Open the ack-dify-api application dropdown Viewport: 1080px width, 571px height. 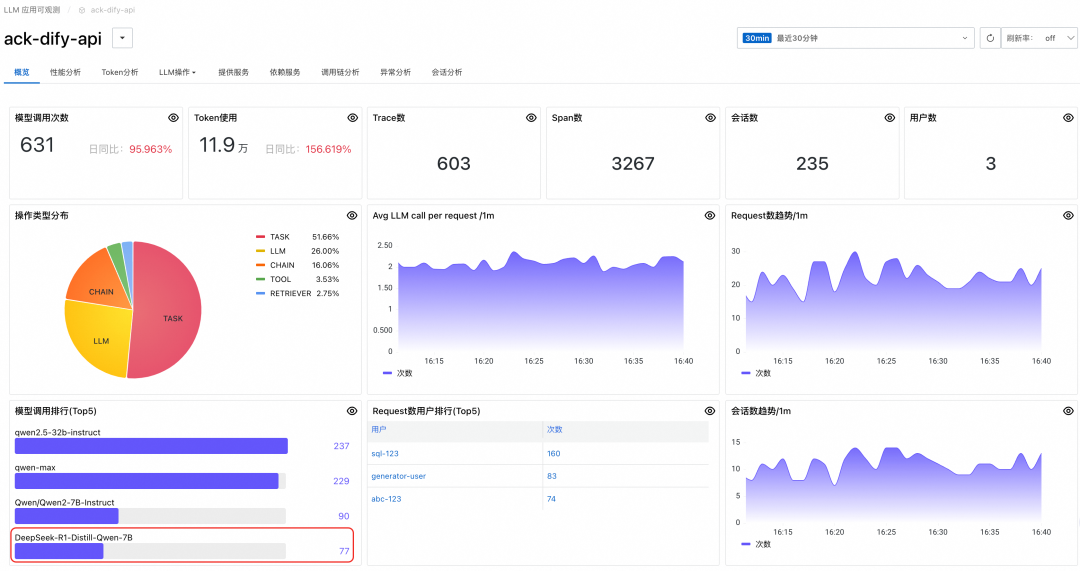coord(122,38)
